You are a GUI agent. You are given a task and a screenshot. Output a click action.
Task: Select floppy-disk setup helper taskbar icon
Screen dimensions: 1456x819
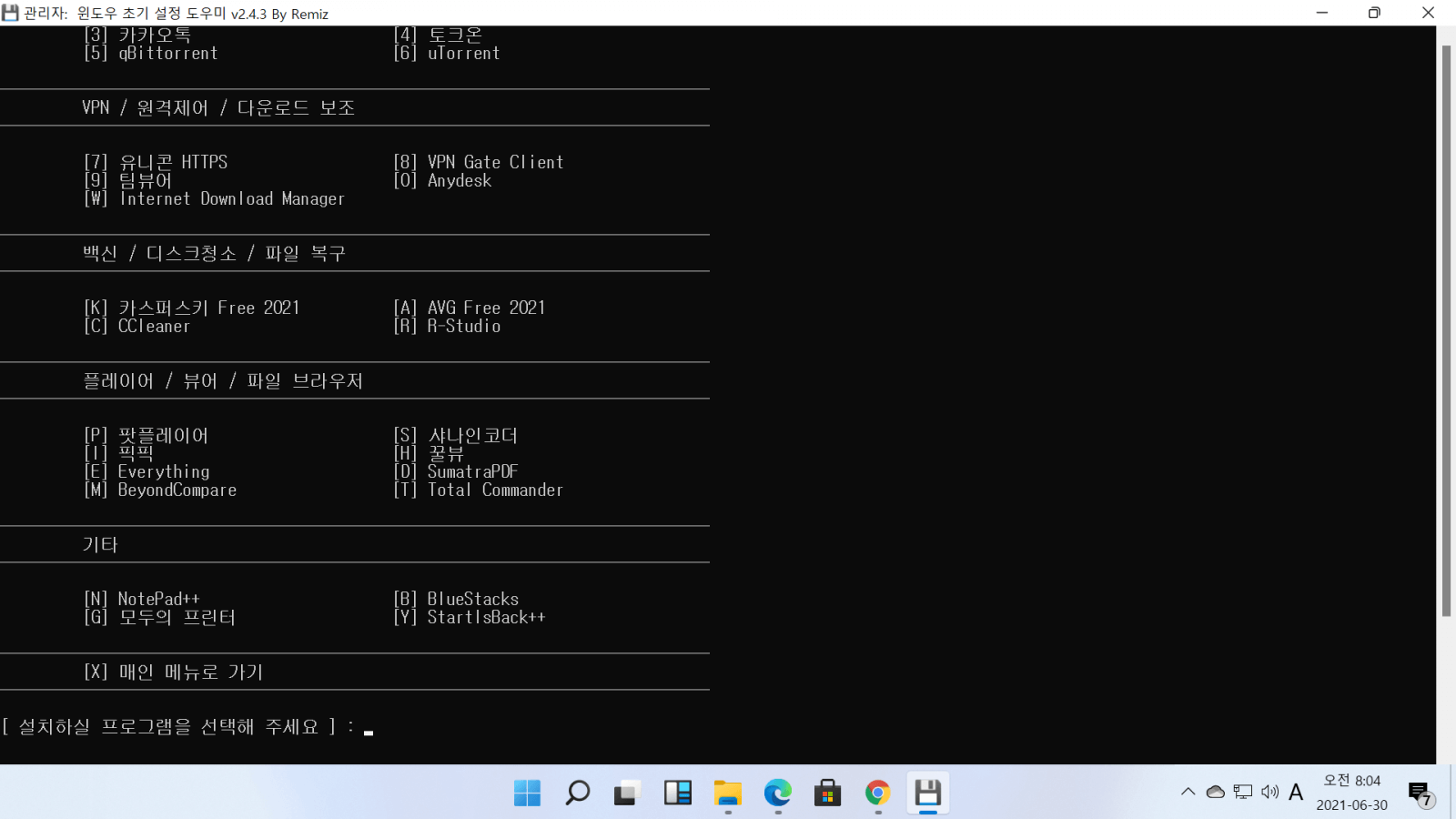point(927,793)
